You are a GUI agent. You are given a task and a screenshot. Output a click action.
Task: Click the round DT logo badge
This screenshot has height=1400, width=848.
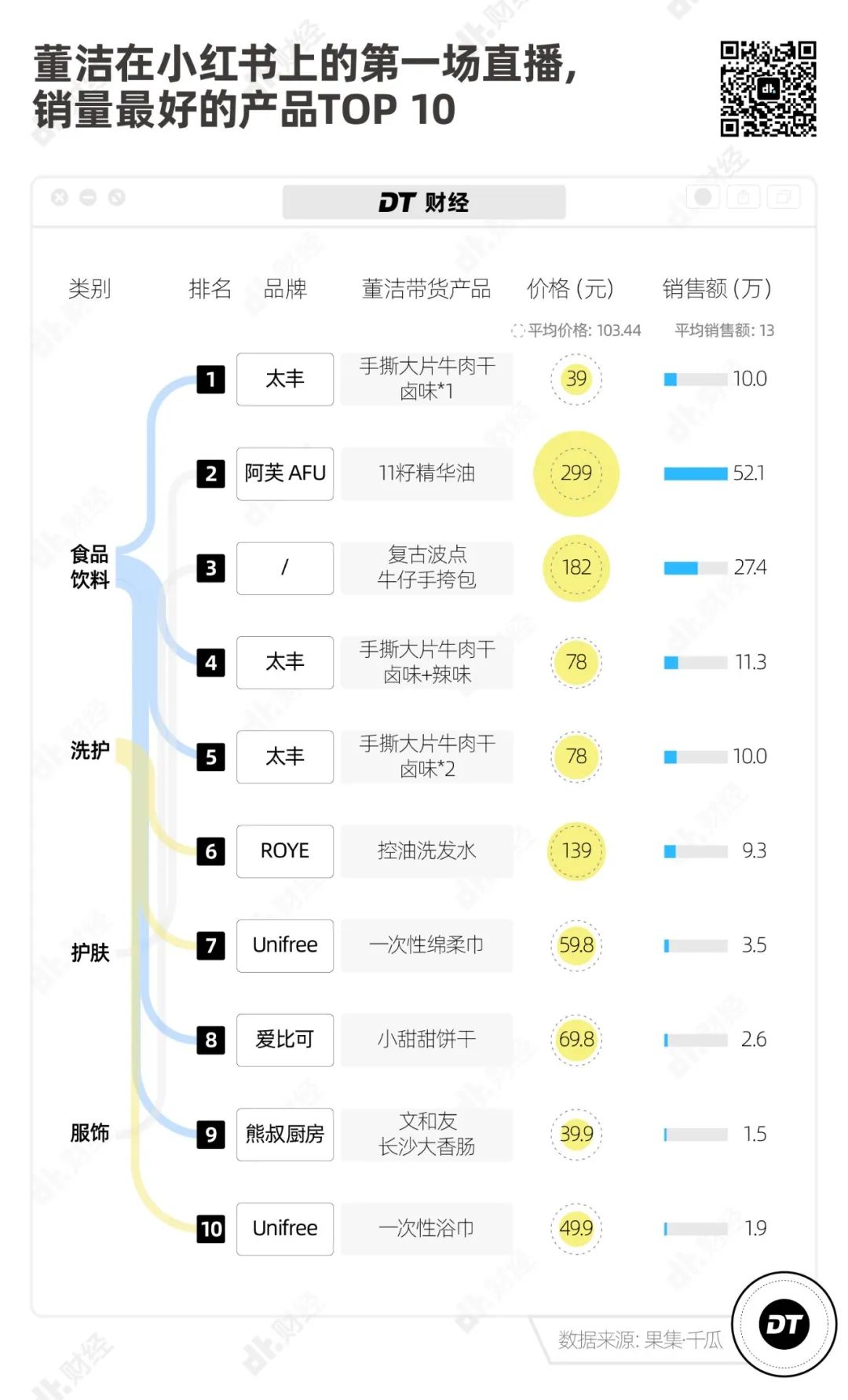coord(784,1325)
